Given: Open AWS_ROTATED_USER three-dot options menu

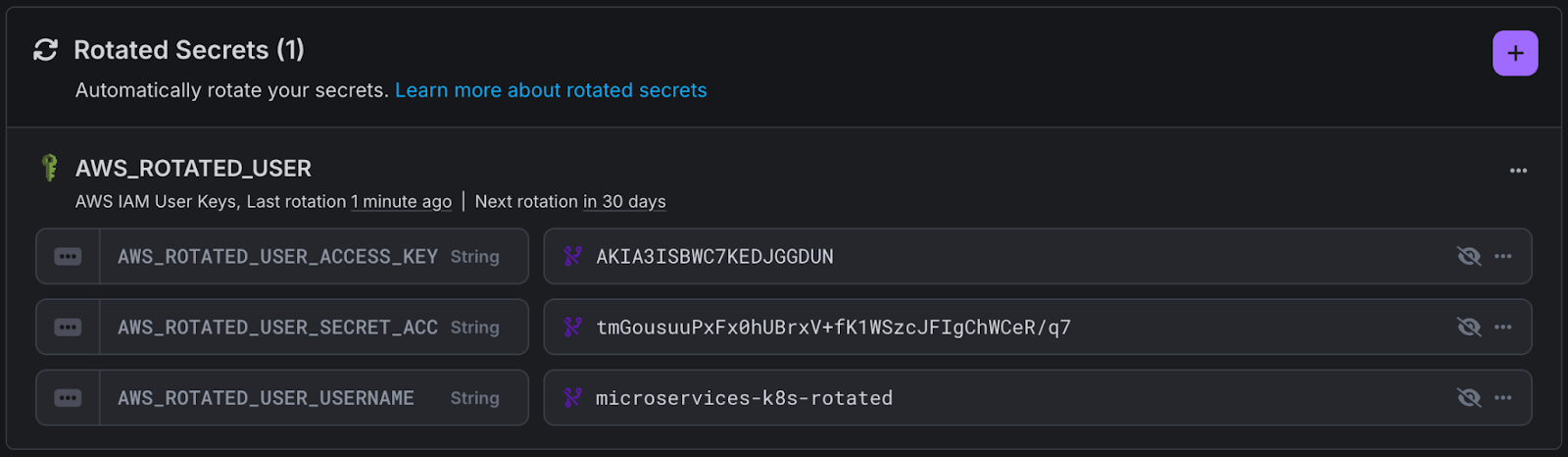Looking at the screenshot, I should [1518, 171].
